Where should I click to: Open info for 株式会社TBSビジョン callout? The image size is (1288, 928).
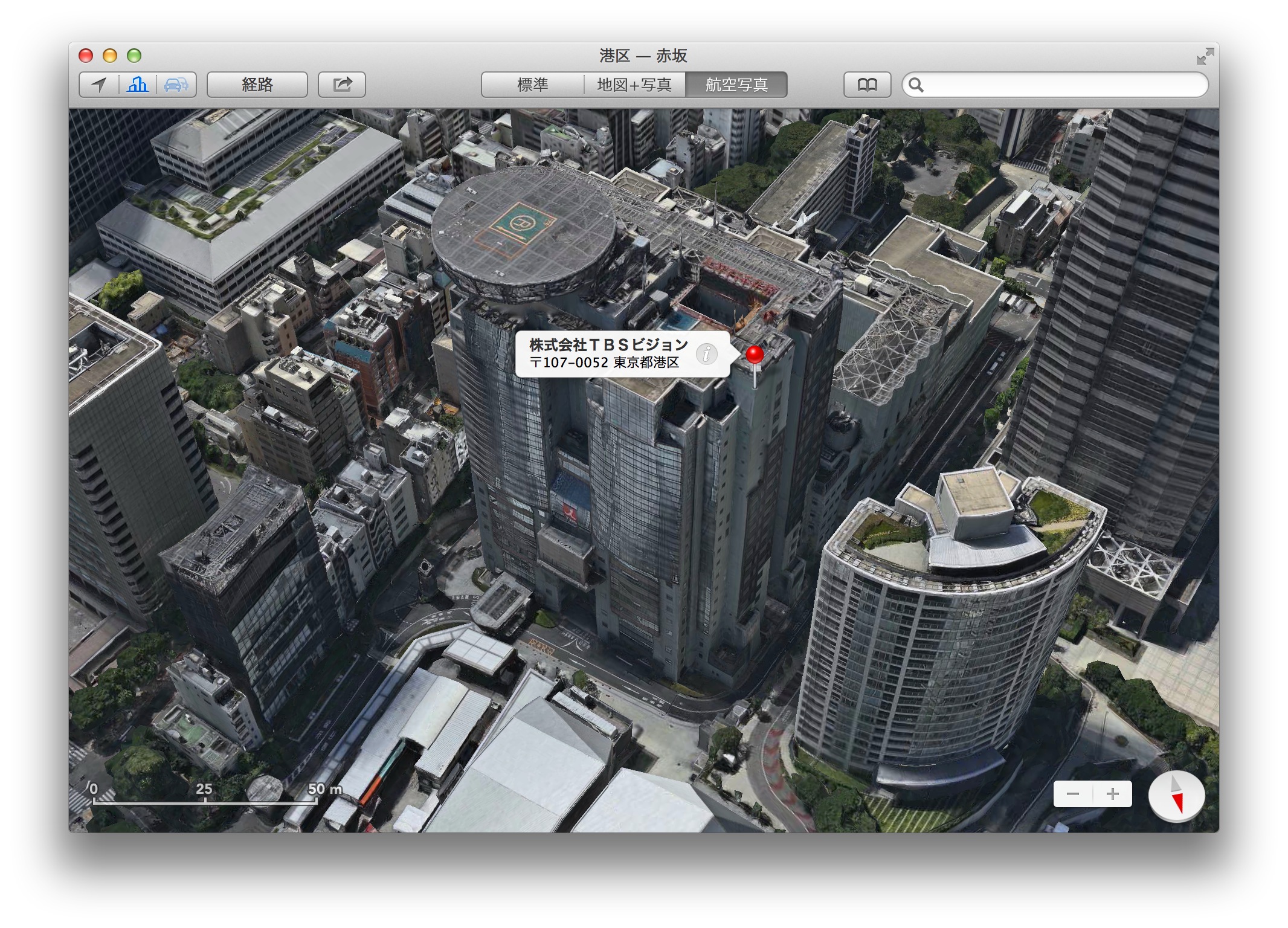(x=706, y=354)
